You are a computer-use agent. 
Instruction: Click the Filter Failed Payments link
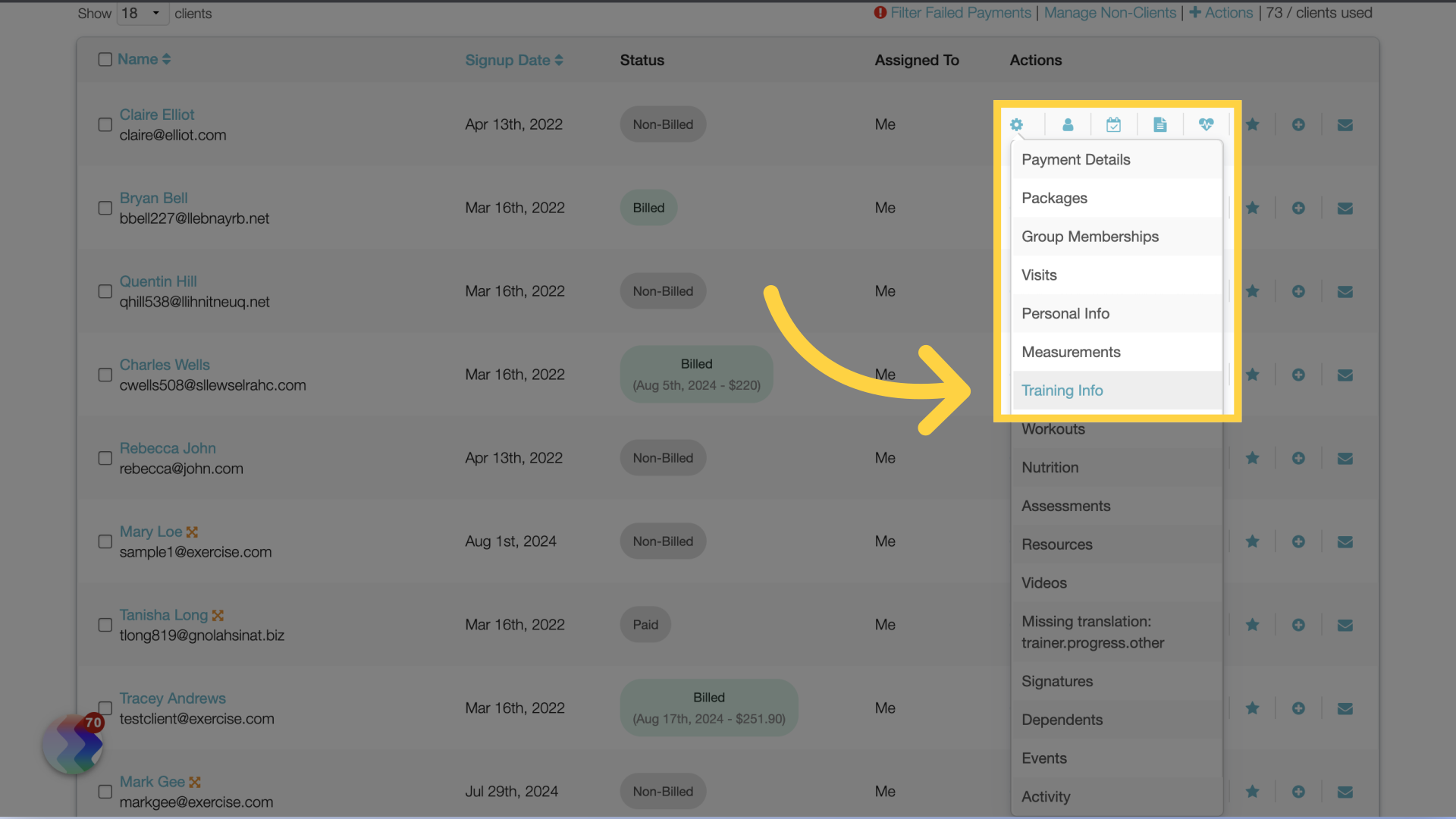coord(961,12)
